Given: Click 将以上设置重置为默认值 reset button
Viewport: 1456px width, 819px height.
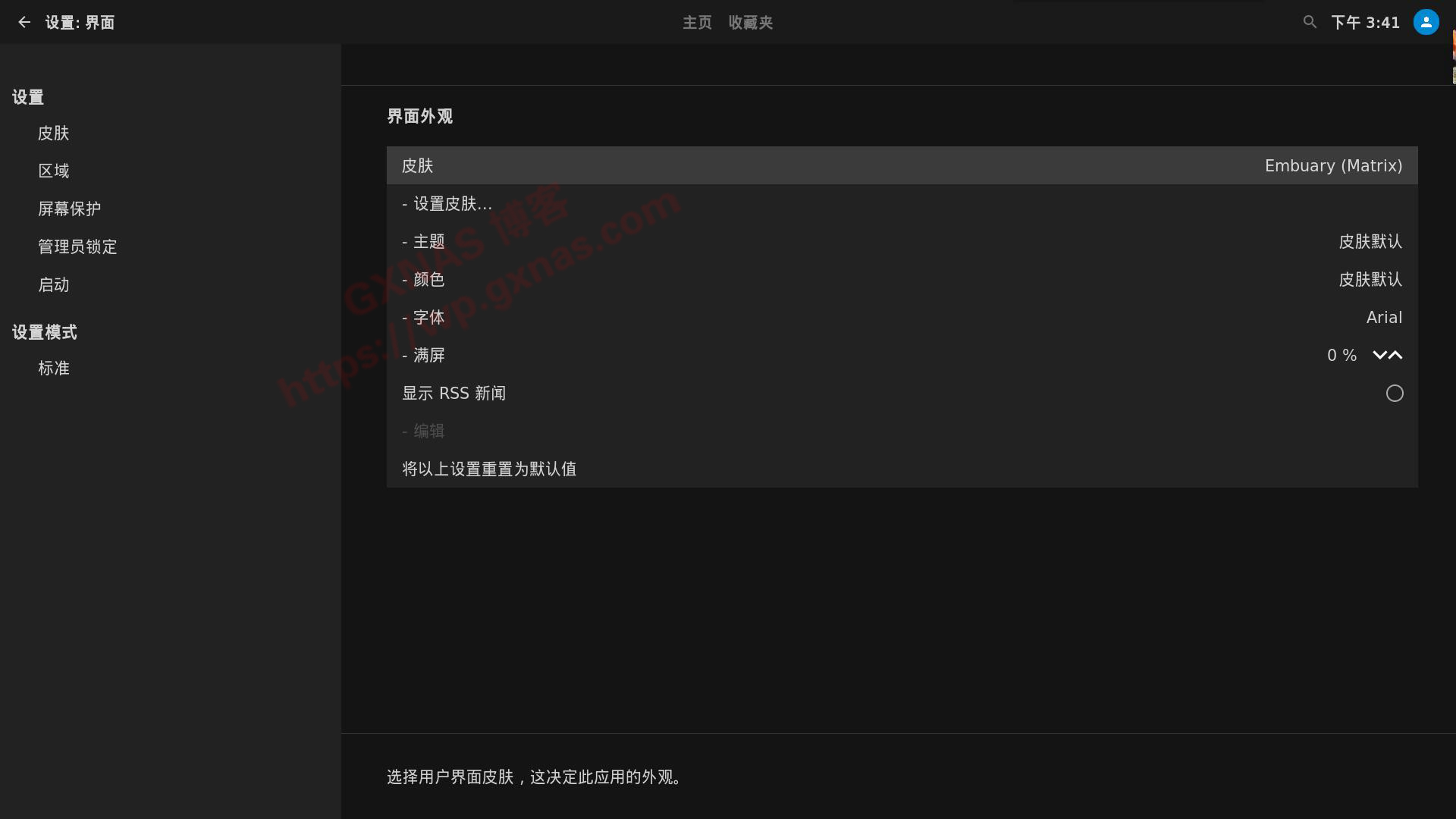Looking at the screenshot, I should click(488, 469).
